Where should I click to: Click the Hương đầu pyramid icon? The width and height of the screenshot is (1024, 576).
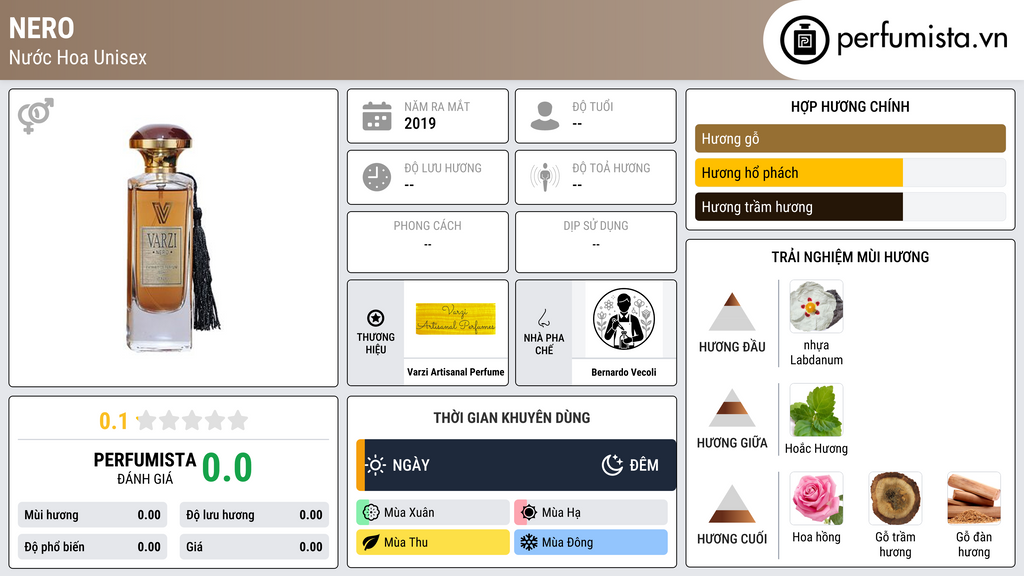coord(732,312)
